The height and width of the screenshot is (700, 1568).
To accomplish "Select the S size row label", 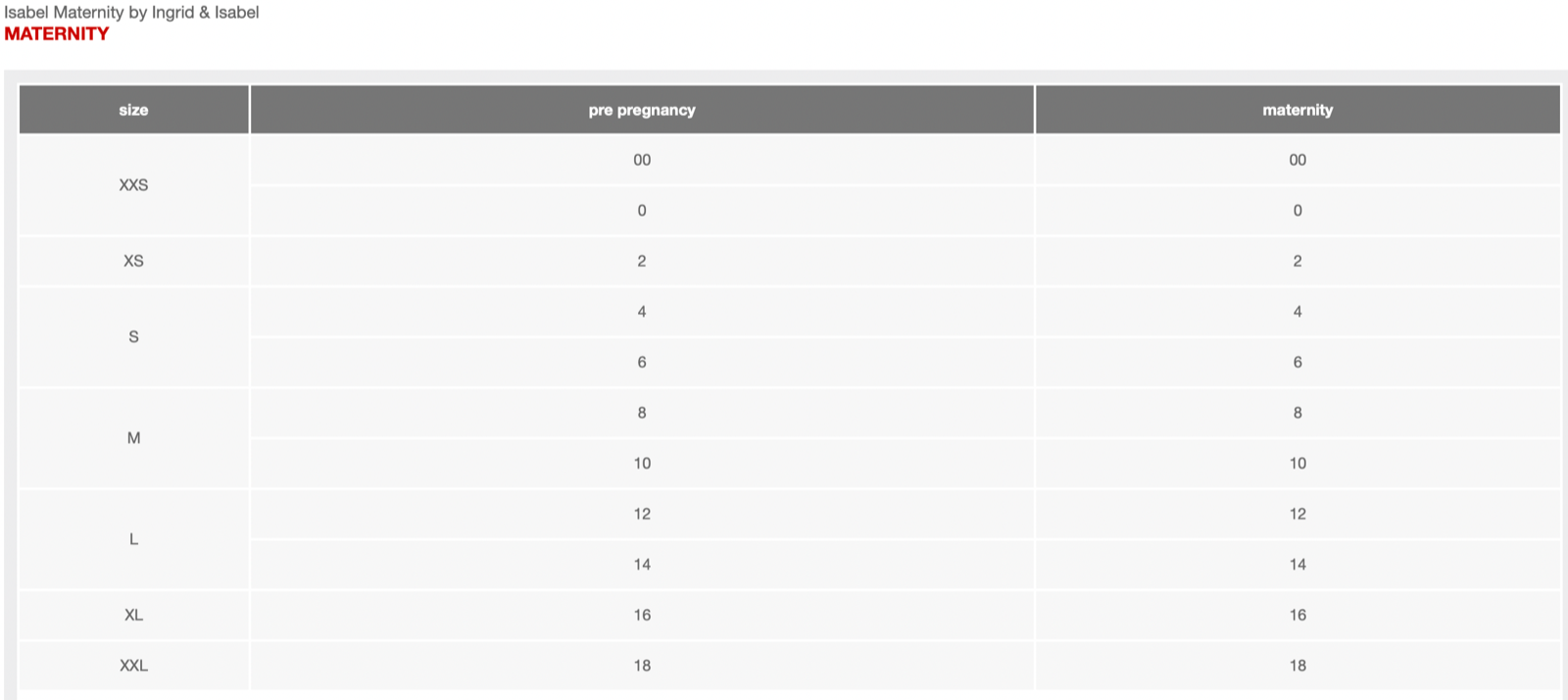I will [133, 336].
